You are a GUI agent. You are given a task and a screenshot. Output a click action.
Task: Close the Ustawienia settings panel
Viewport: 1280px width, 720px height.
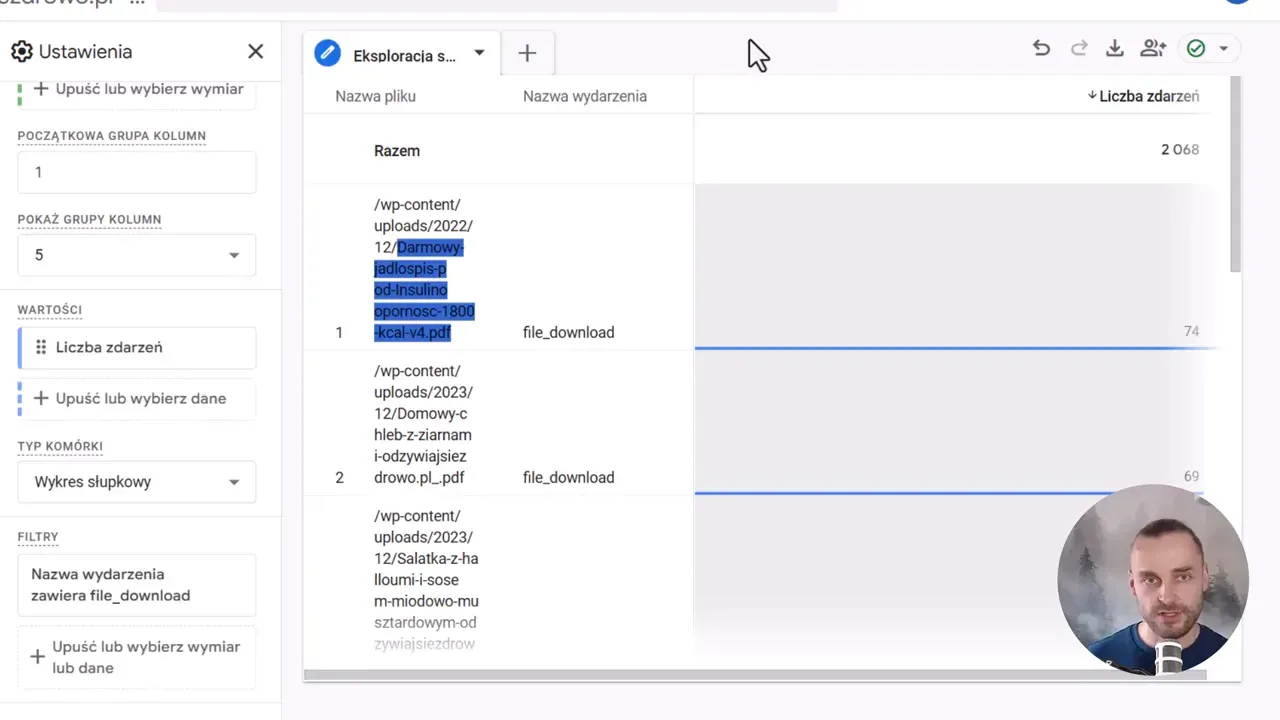coord(256,52)
